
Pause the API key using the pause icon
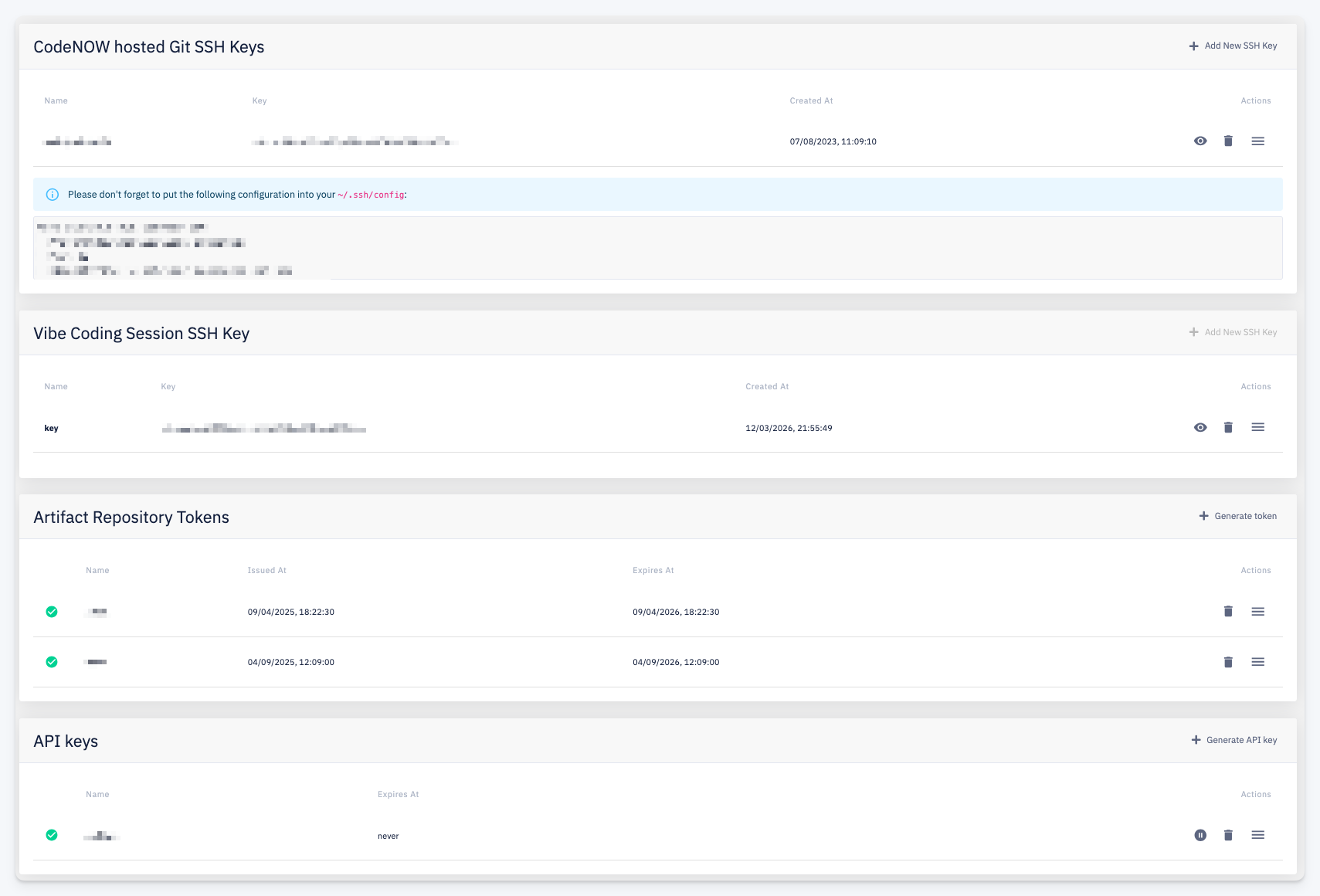click(x=1200, y=835)
